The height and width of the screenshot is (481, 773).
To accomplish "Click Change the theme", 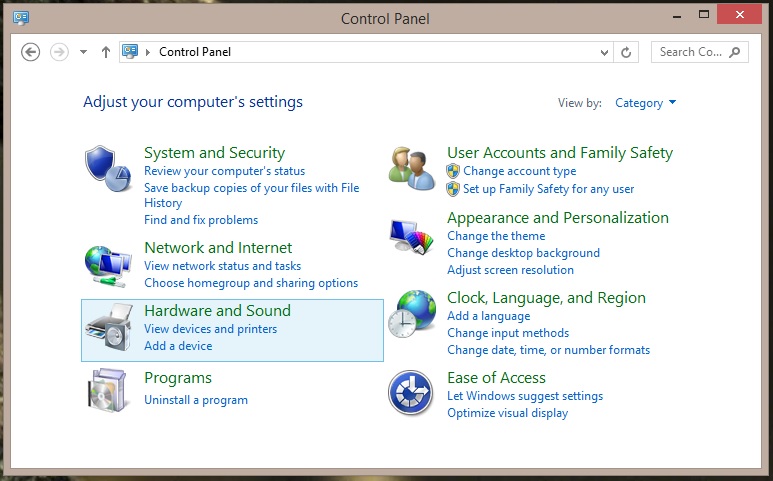I will click(496, 236).
